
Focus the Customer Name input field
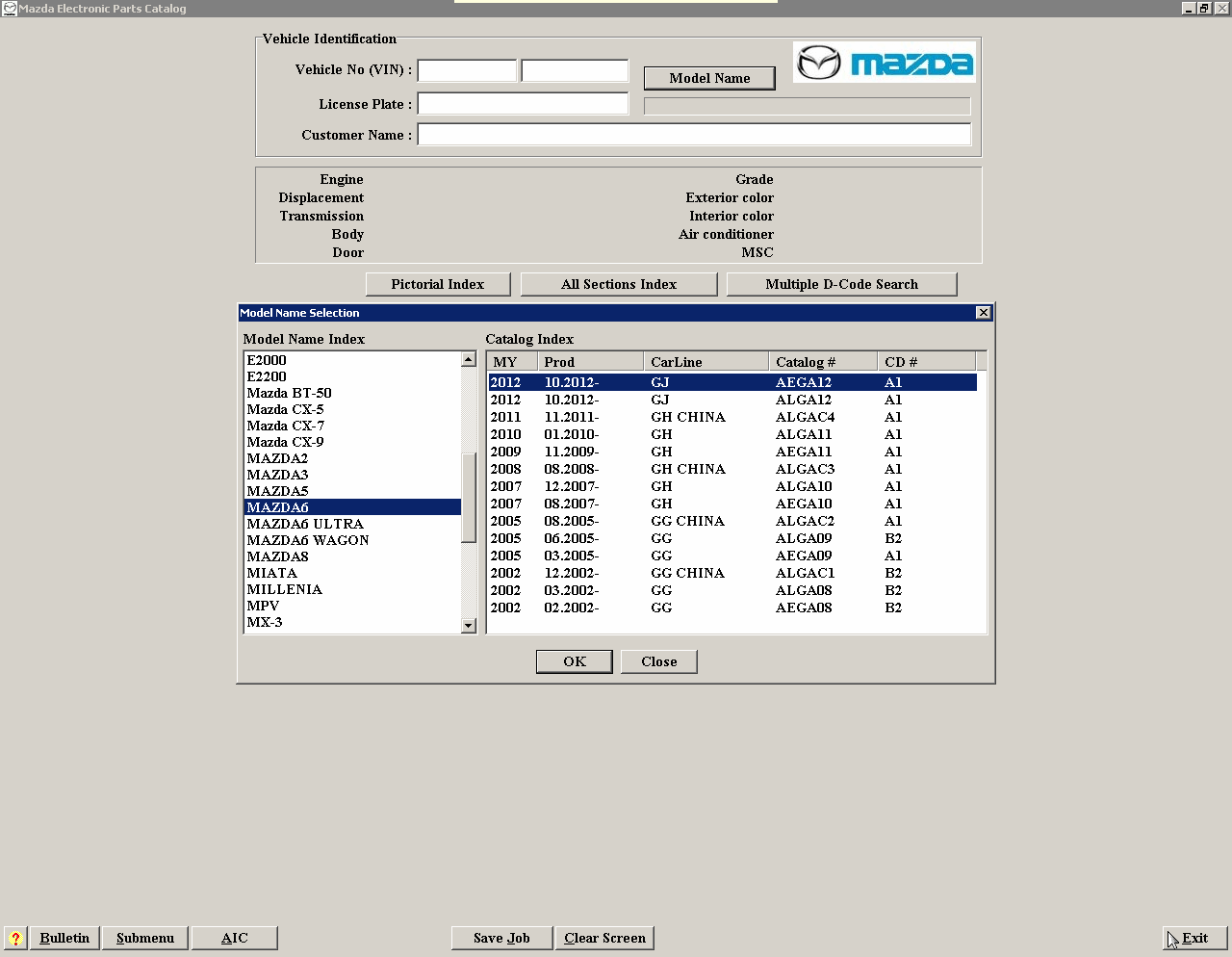coord(693,135)
